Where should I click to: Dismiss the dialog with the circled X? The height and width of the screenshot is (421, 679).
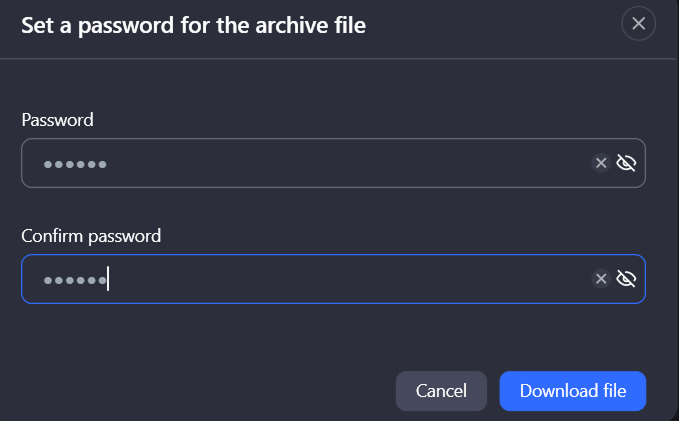[x=638, y=24]
